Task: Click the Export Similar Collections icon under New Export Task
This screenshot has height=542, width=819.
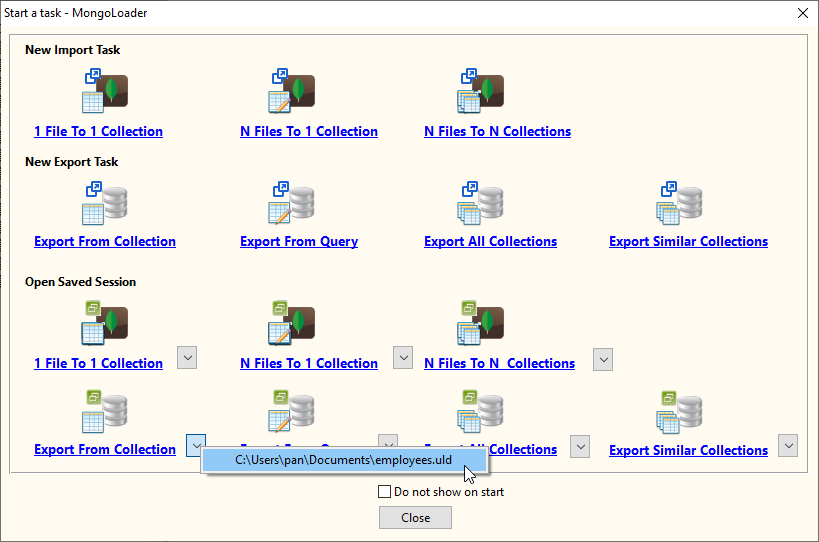Action: coord(680,203)
